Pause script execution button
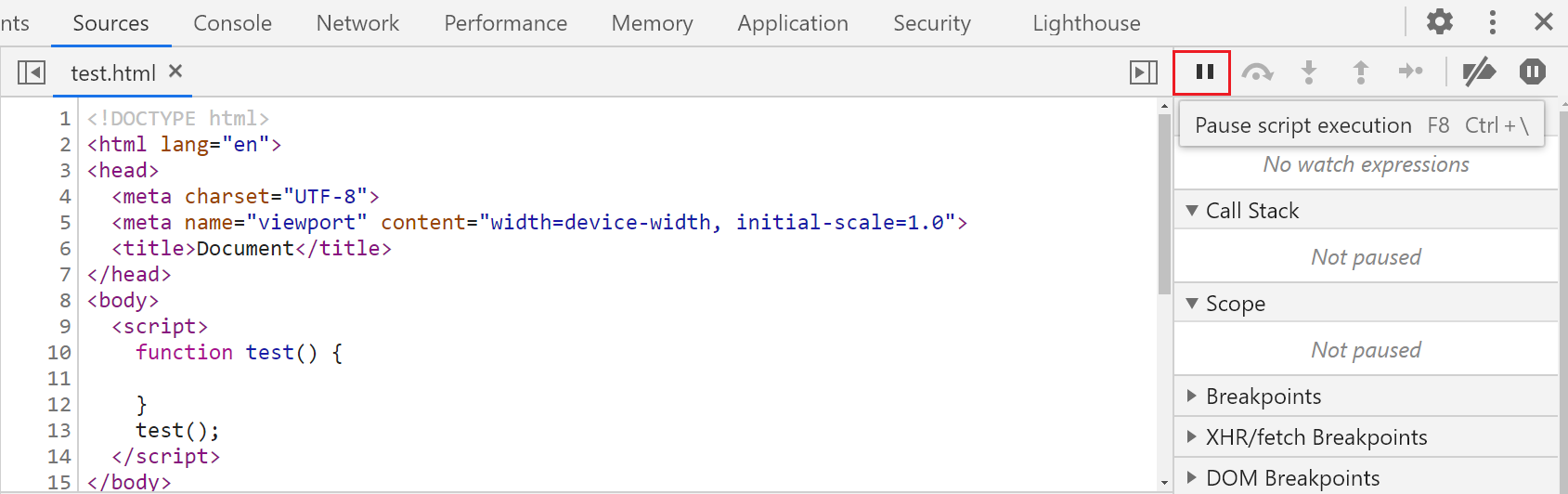Screen dimensions: 1568x494 pyautogui.click(x=1204, y=71)
